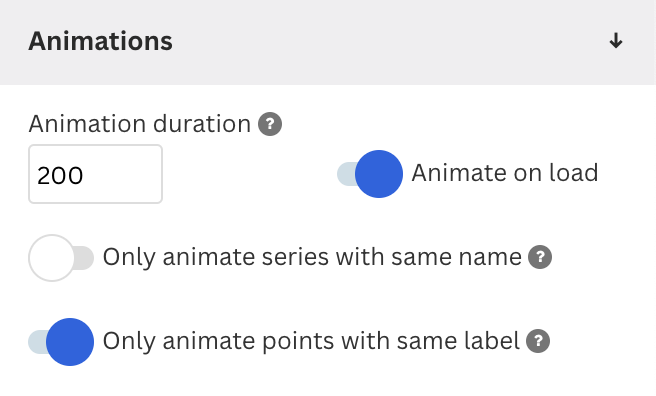Image resolution: width=656 pixels, height=396 pixels.
Task: Turn off Only animate points with same label
Action: (61, 342)
